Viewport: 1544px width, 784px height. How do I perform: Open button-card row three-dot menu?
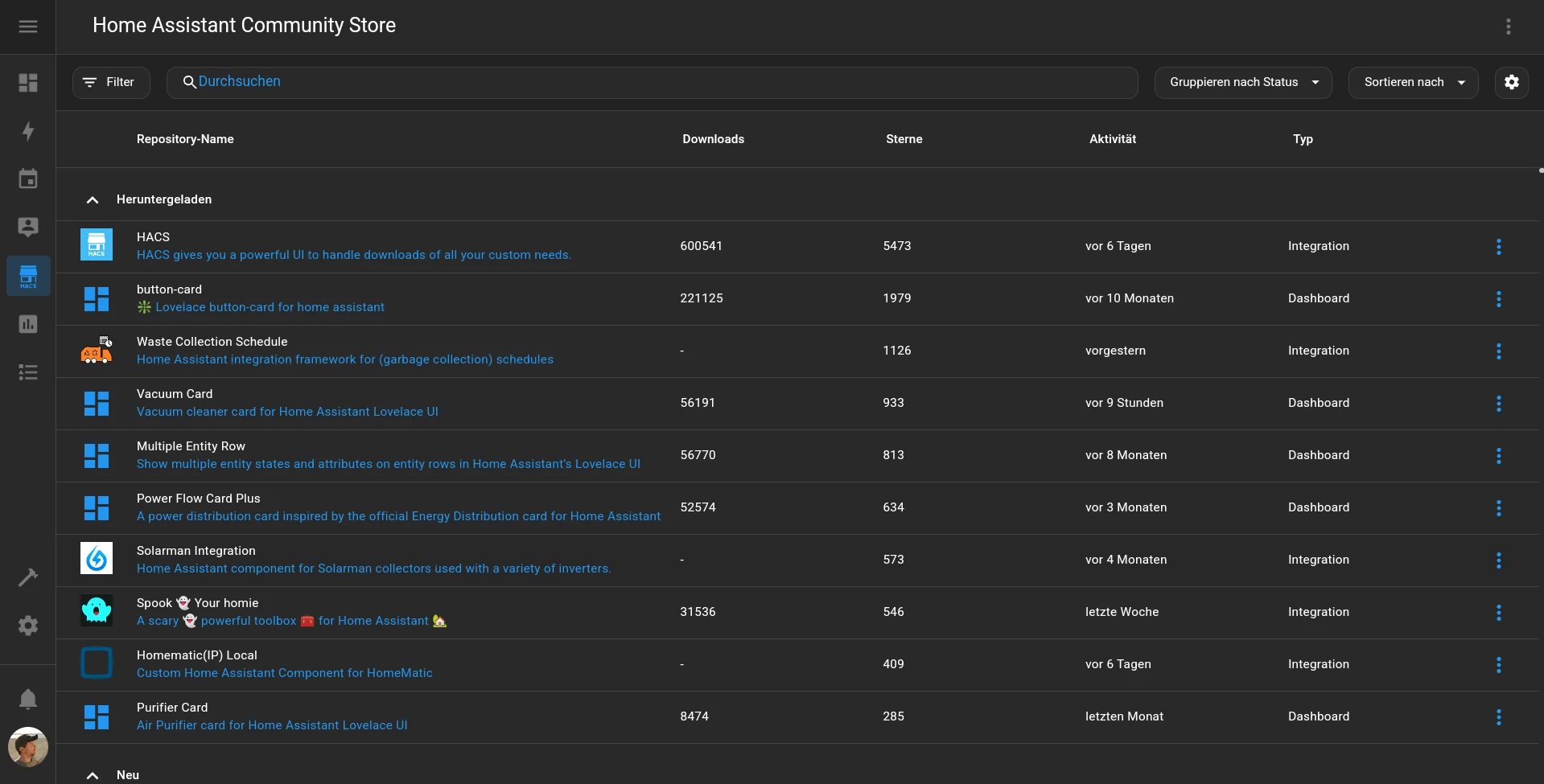tap(1498, 299)
